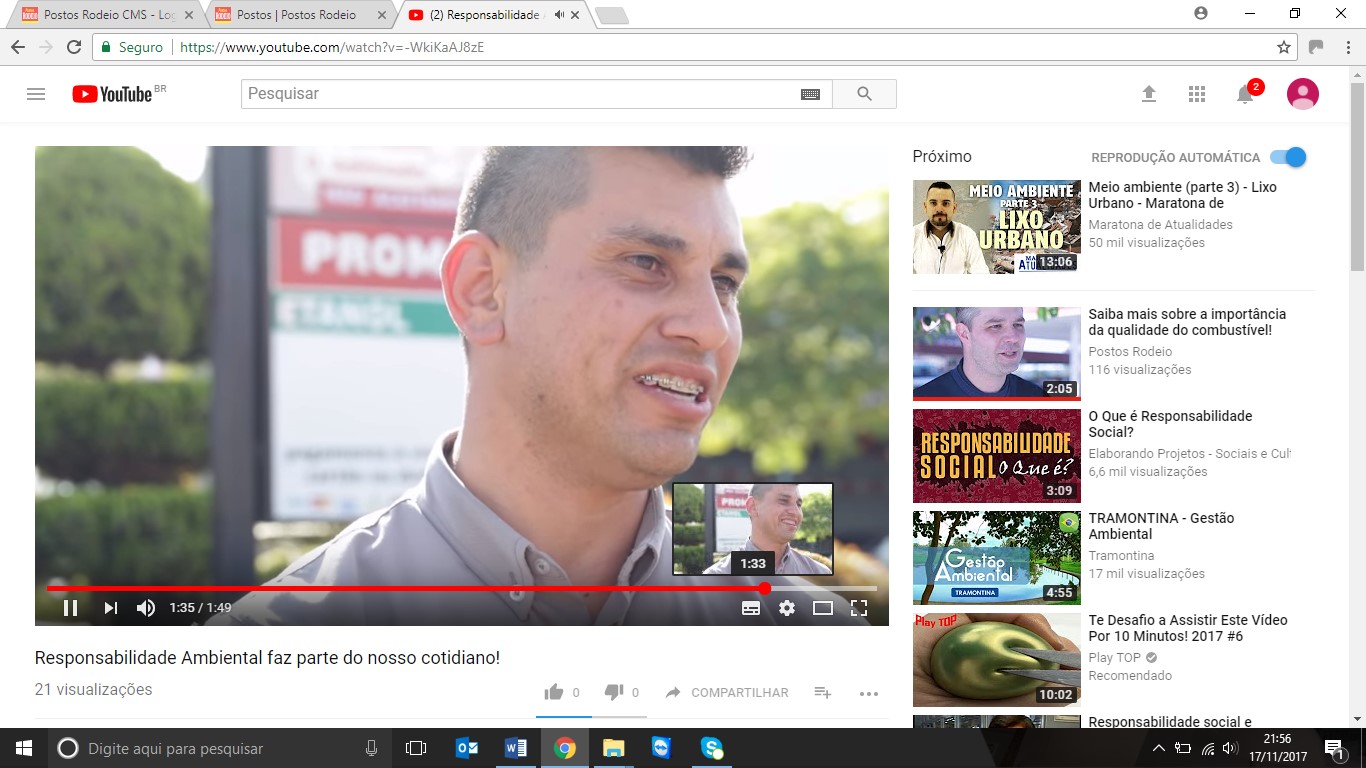Screen dimensions: 1366x768
Task: Open the Lixo Urbano video thumbnail
Action: [x=997, y=227]
